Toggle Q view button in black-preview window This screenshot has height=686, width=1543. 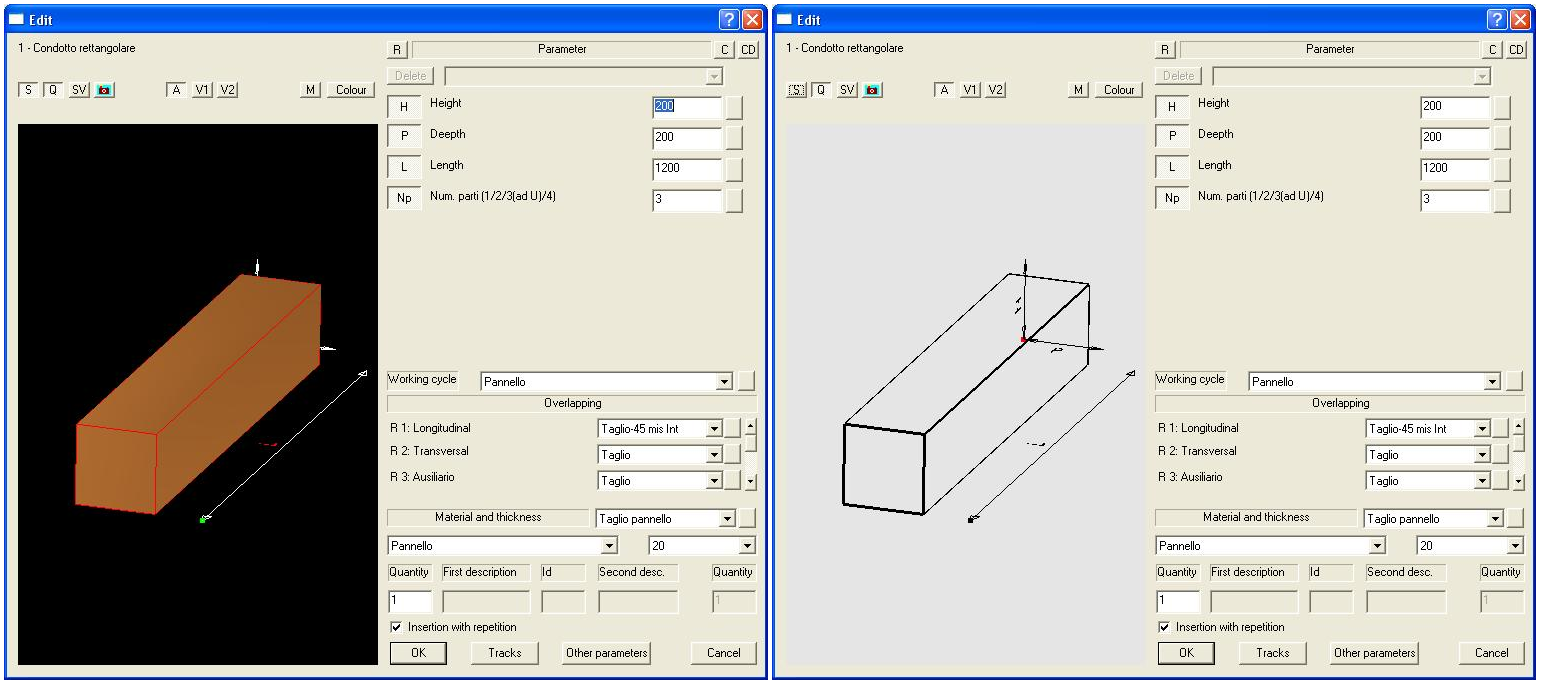tap(52, 90)
